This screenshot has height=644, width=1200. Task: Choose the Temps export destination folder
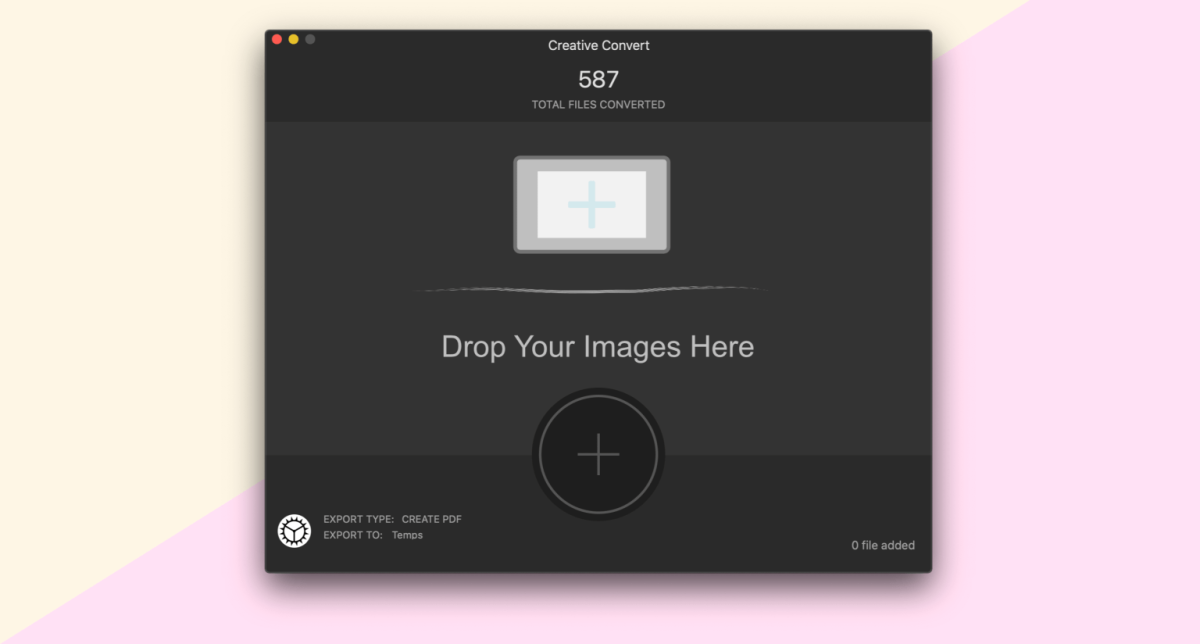point(407,535)
